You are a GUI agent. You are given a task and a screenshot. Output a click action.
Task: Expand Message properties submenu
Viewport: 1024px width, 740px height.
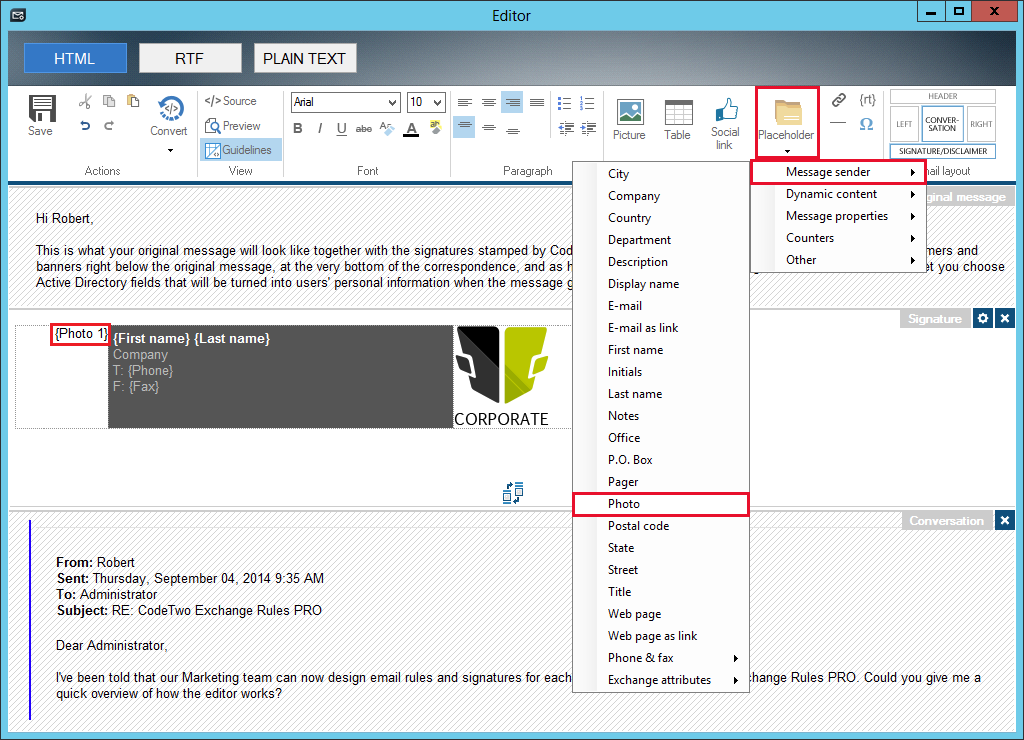pyautogui.click(x=837, y=216)
